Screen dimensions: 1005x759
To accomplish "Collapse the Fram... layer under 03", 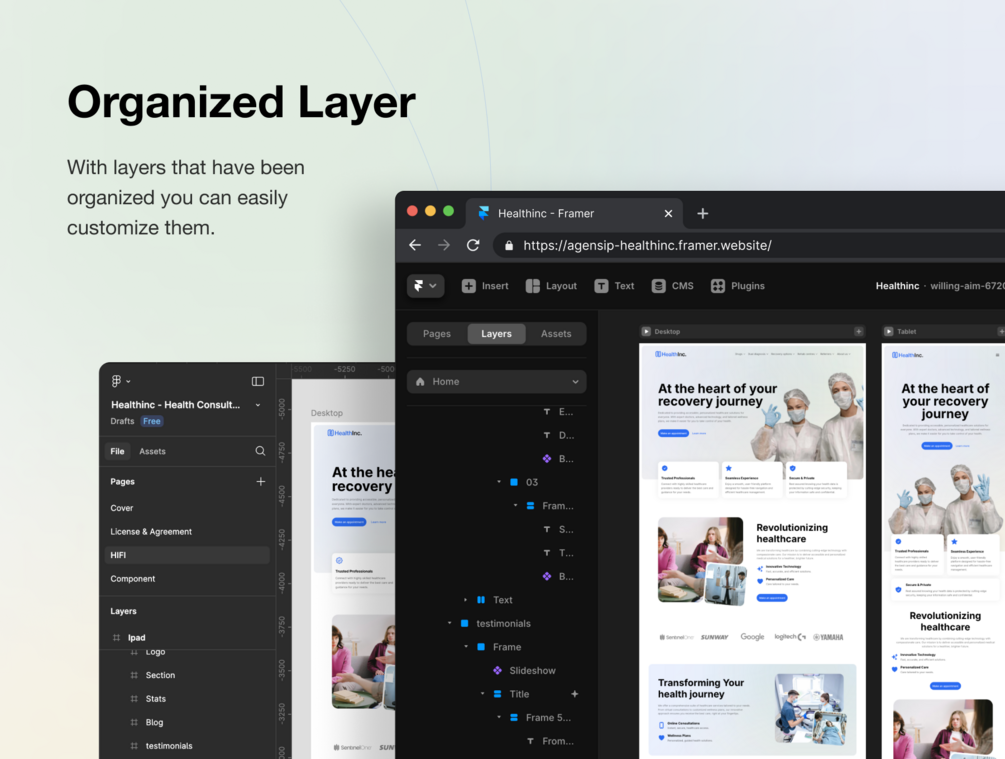I will point(515,506).
